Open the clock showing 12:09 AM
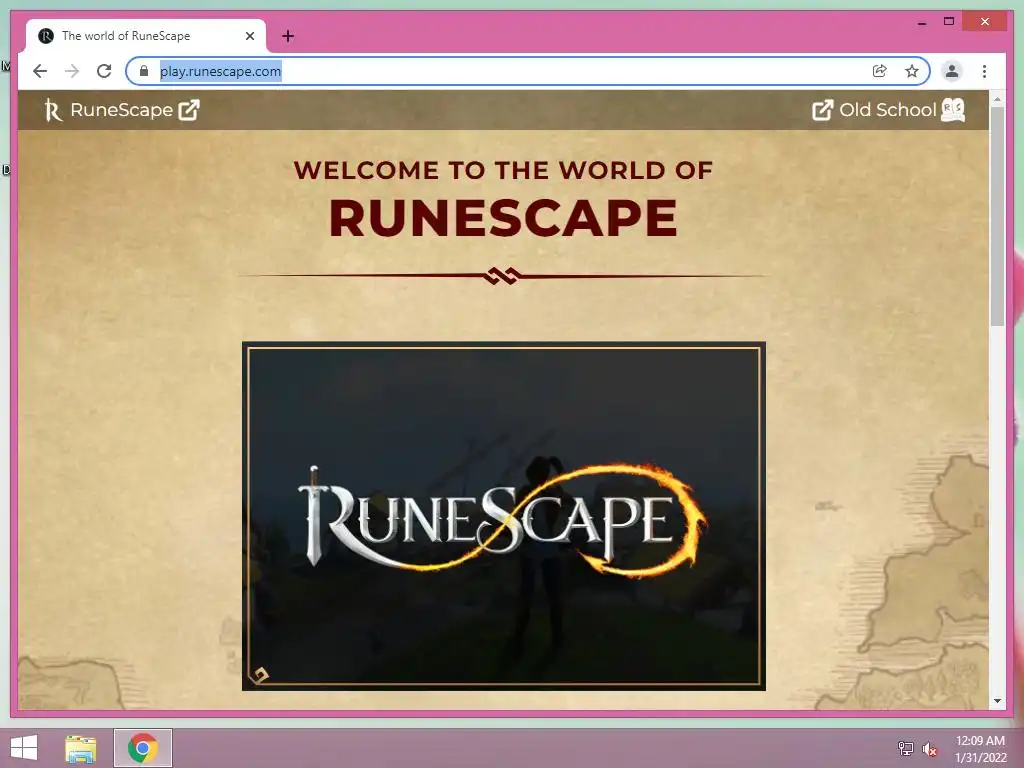The image size is (1024, 768). pyautogui.click(x=980, y=748)
